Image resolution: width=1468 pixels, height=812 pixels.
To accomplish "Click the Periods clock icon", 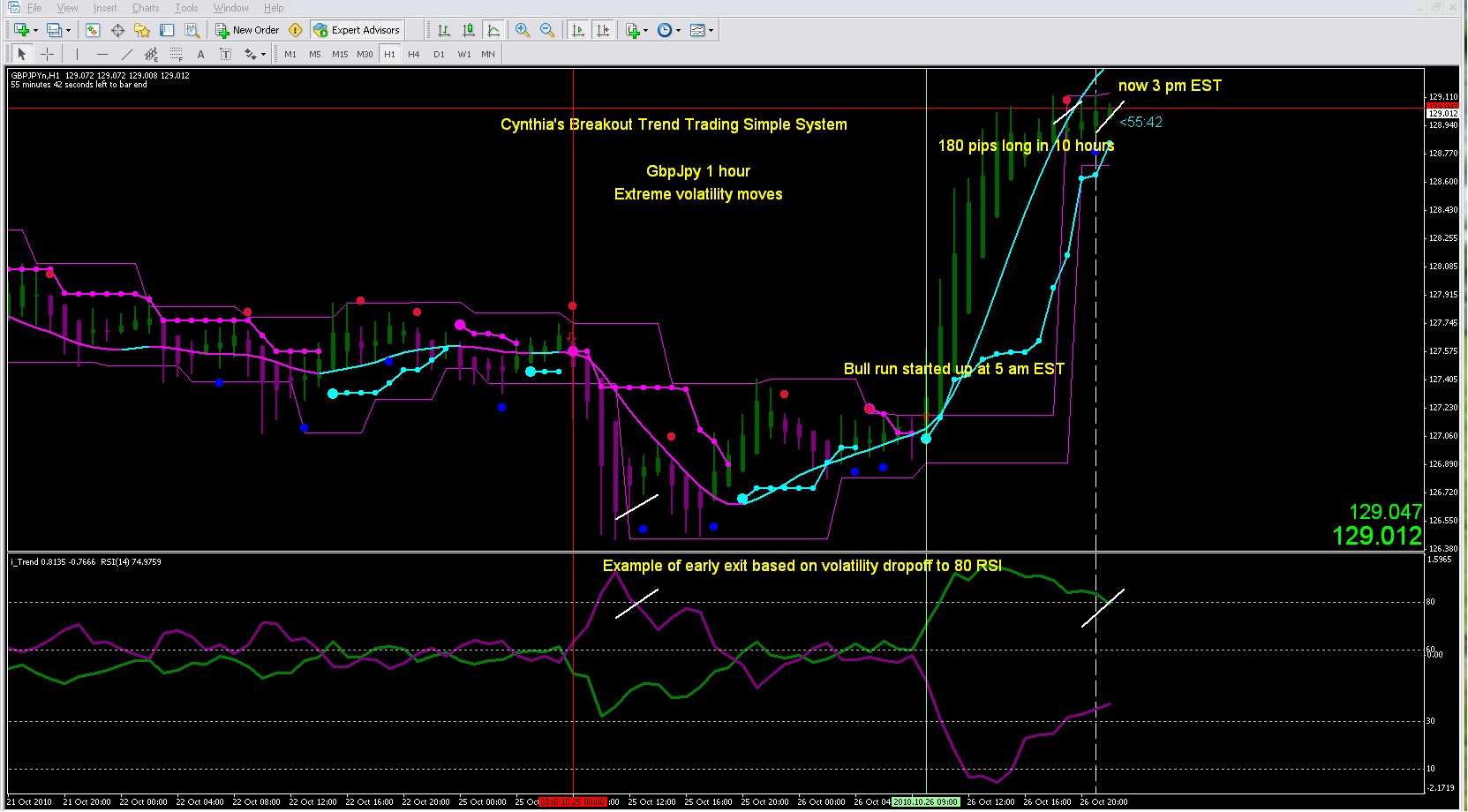I will click(665, 30).
